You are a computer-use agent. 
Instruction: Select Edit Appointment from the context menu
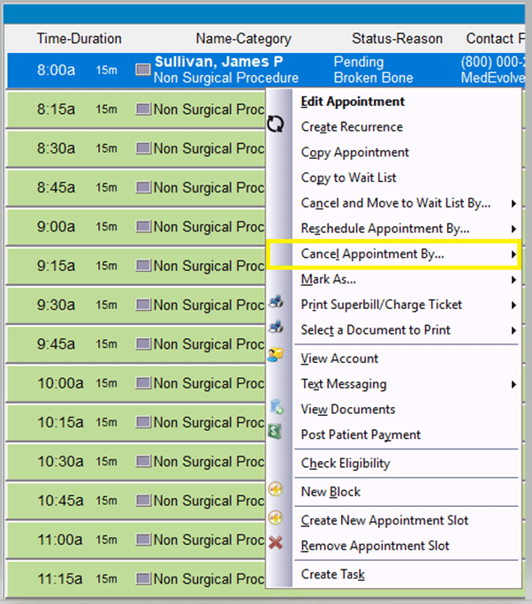coord(352,101)
